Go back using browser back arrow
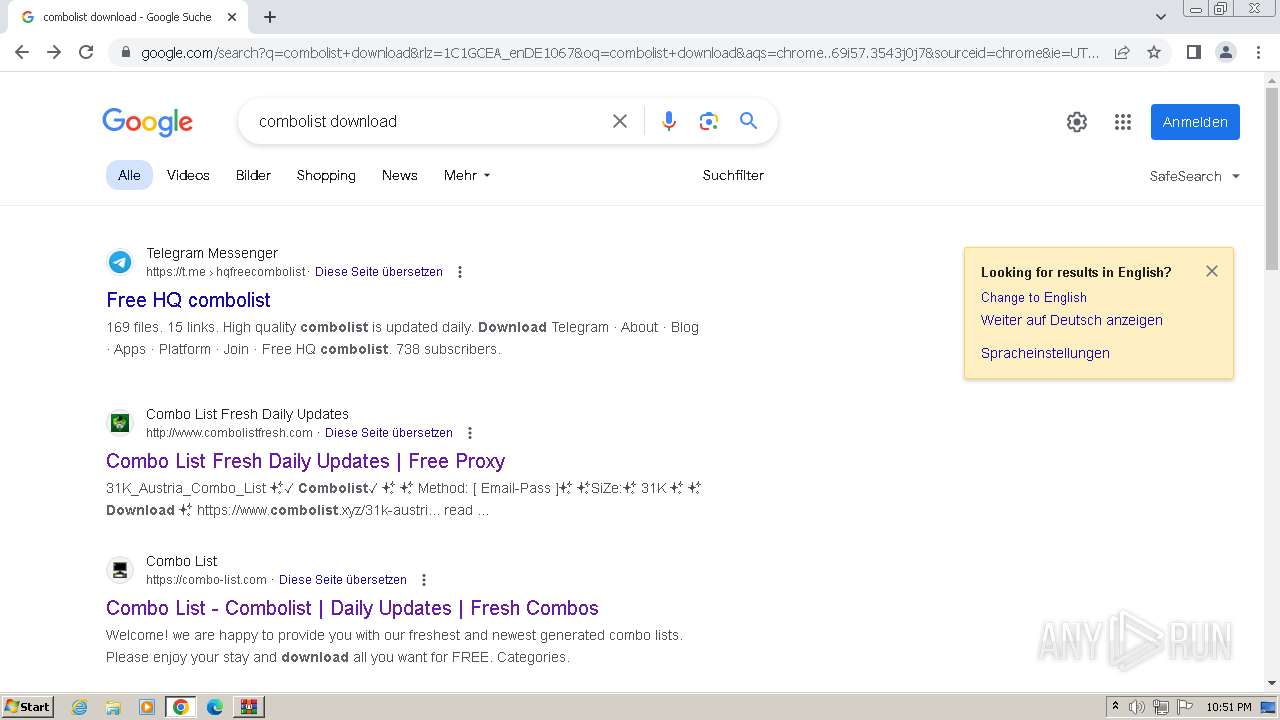The height and width of the screenshot is (720, 1280). point(22,52)
